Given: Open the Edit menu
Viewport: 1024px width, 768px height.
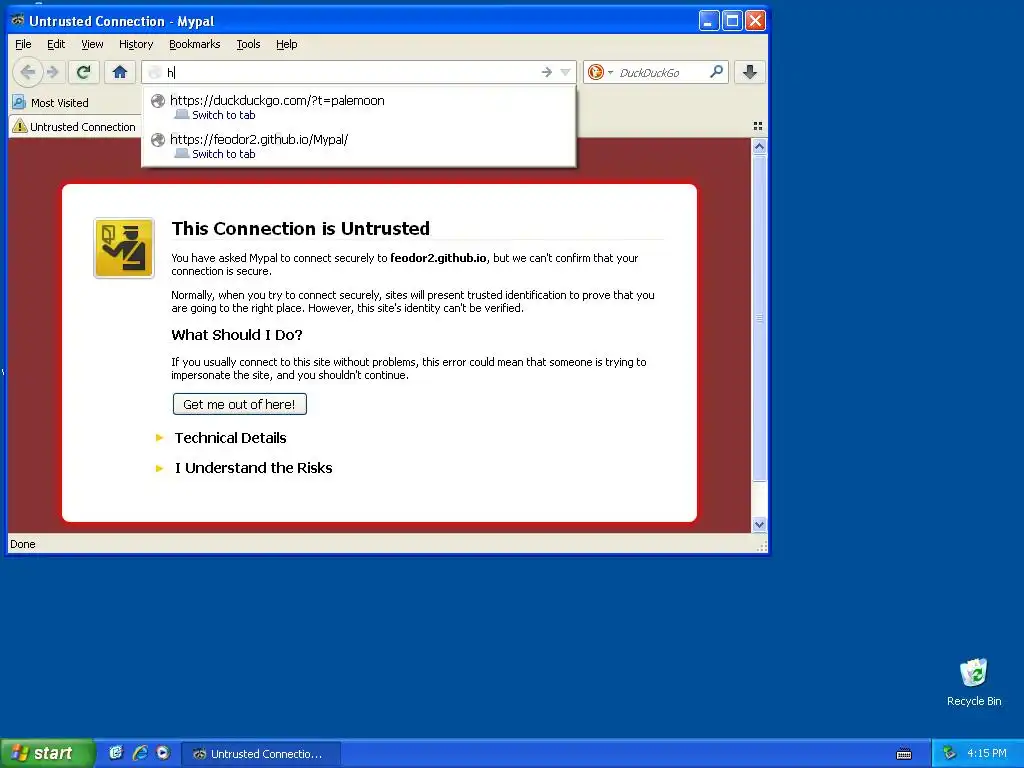Looking at the screenshot, I should click(x=56, y=44).
